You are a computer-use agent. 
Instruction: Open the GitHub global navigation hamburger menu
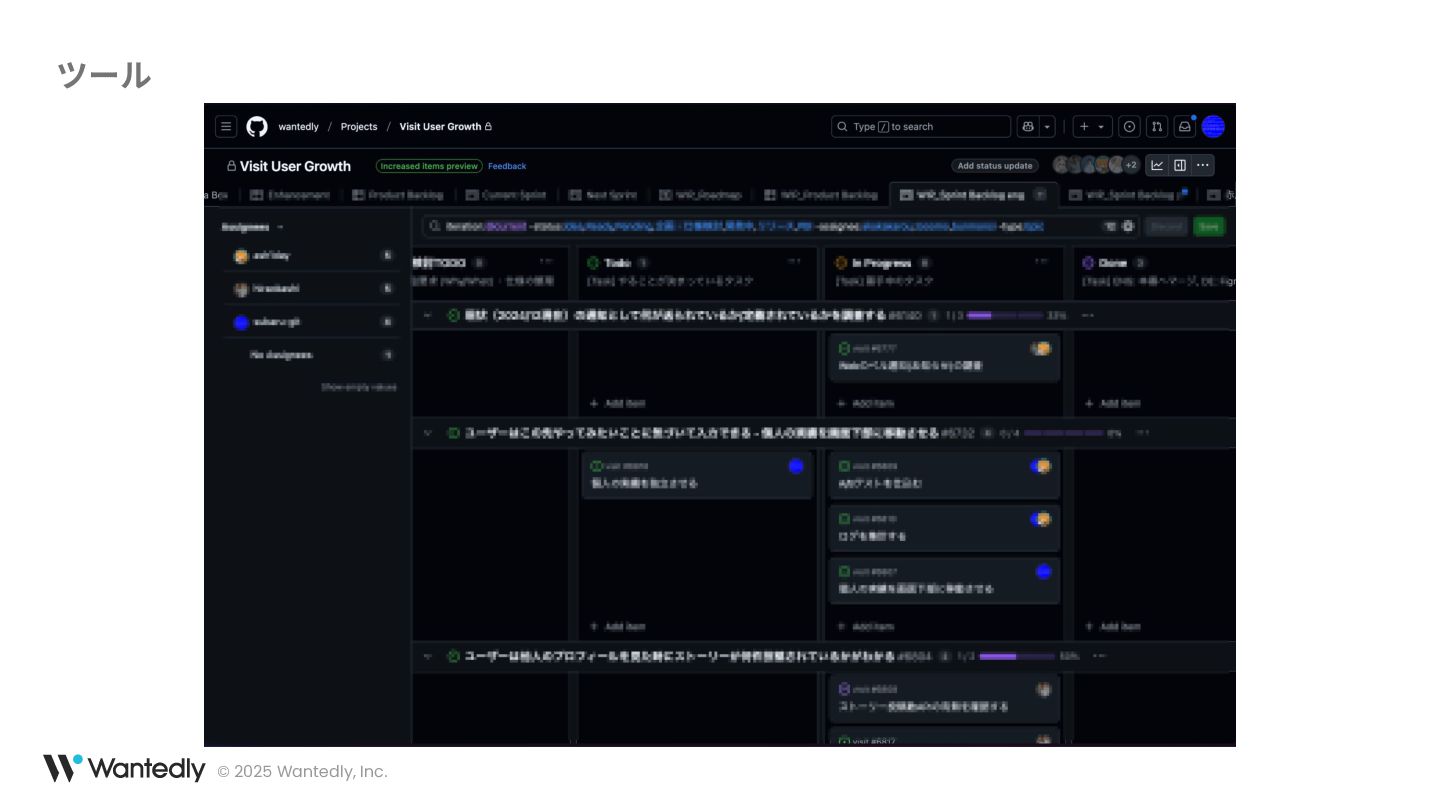226,127
